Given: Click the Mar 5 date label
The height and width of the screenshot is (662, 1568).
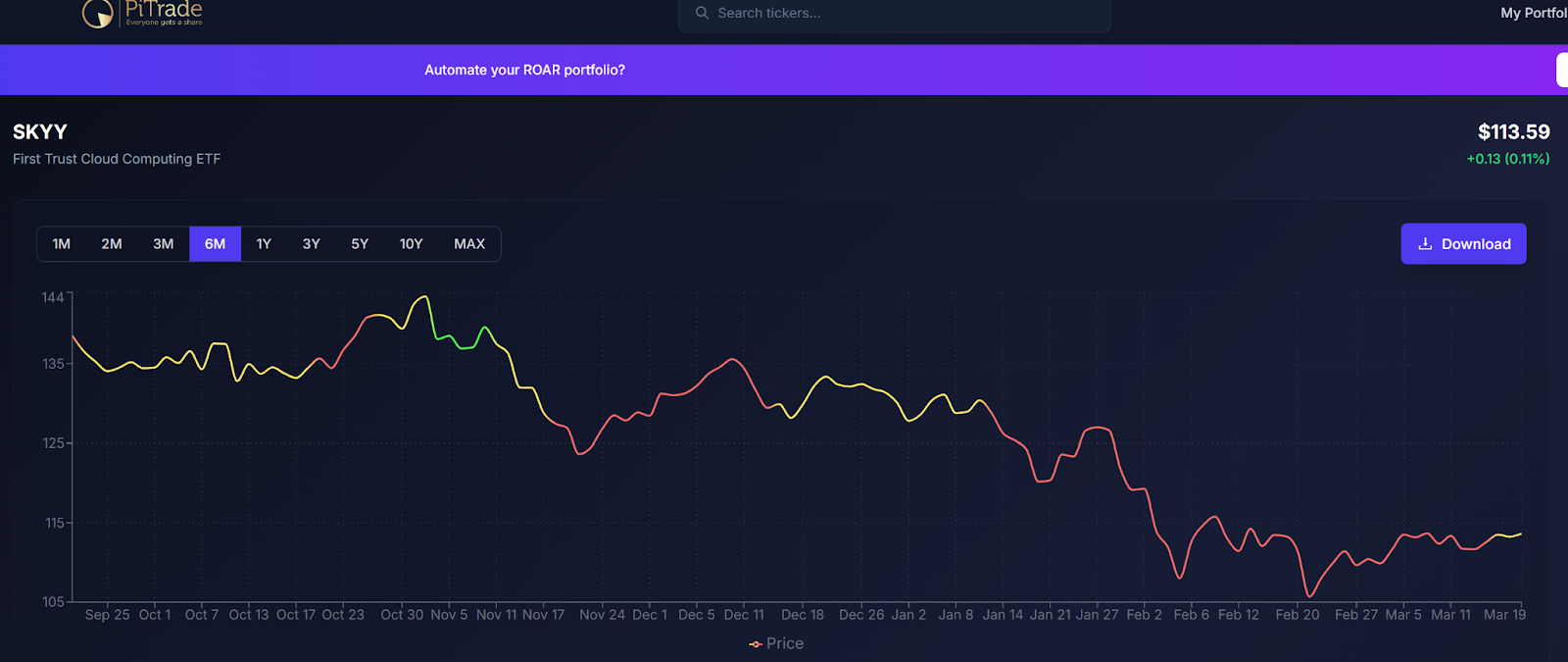Looking at the screenshot, I should coord(1403,615).
